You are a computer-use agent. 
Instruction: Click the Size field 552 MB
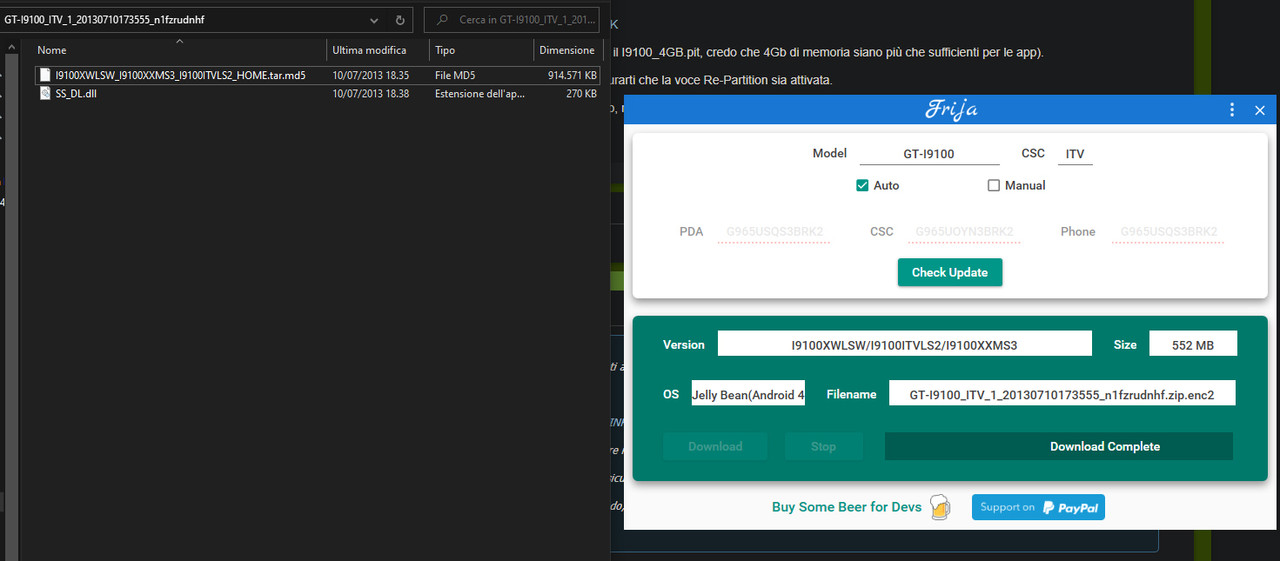click(1193, 344)
